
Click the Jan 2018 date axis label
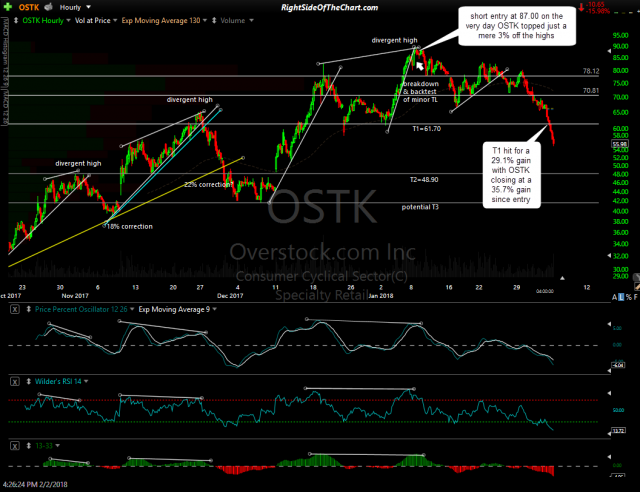point(380,296)
